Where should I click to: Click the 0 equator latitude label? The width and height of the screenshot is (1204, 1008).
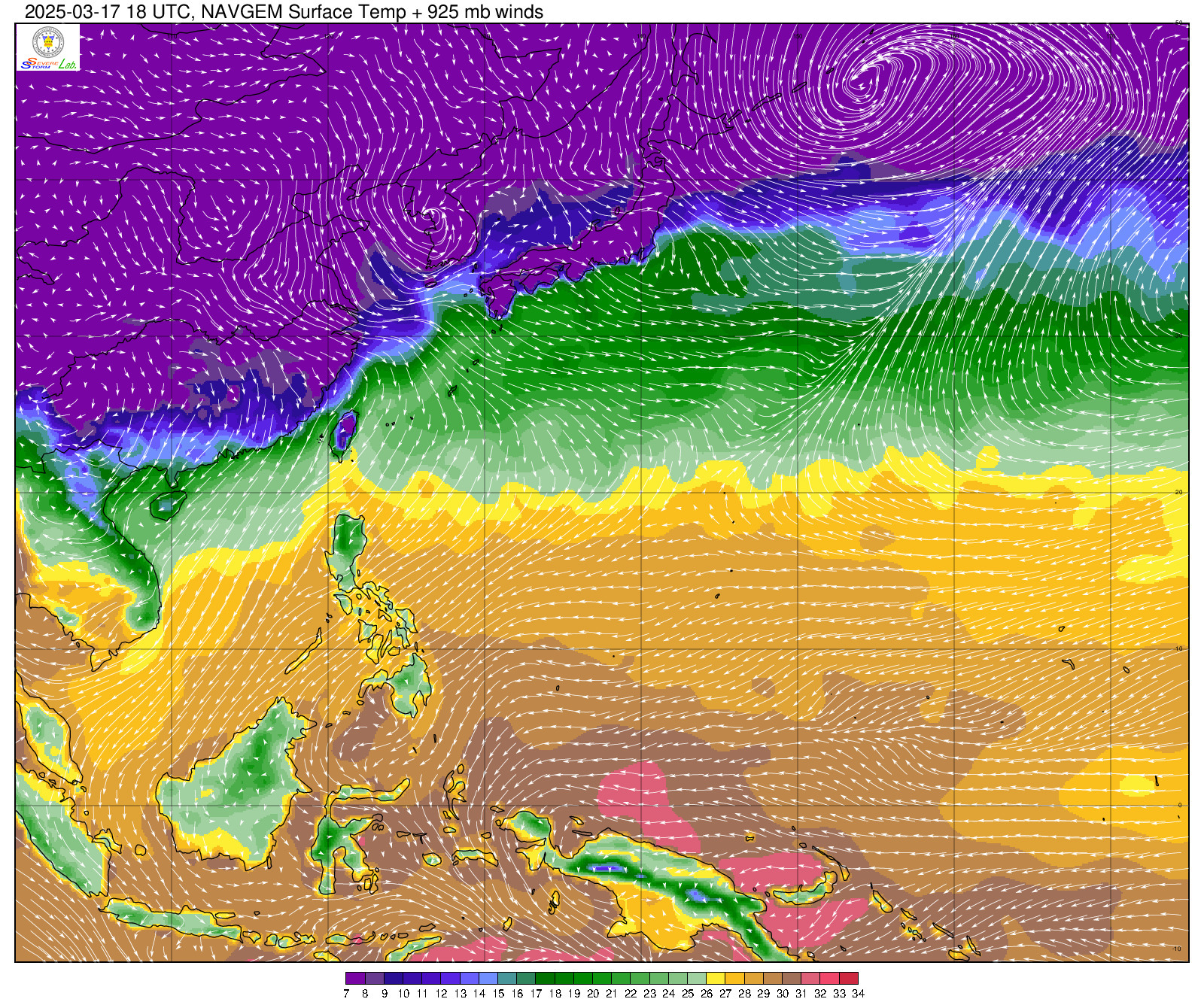[x=1179, y=805]
